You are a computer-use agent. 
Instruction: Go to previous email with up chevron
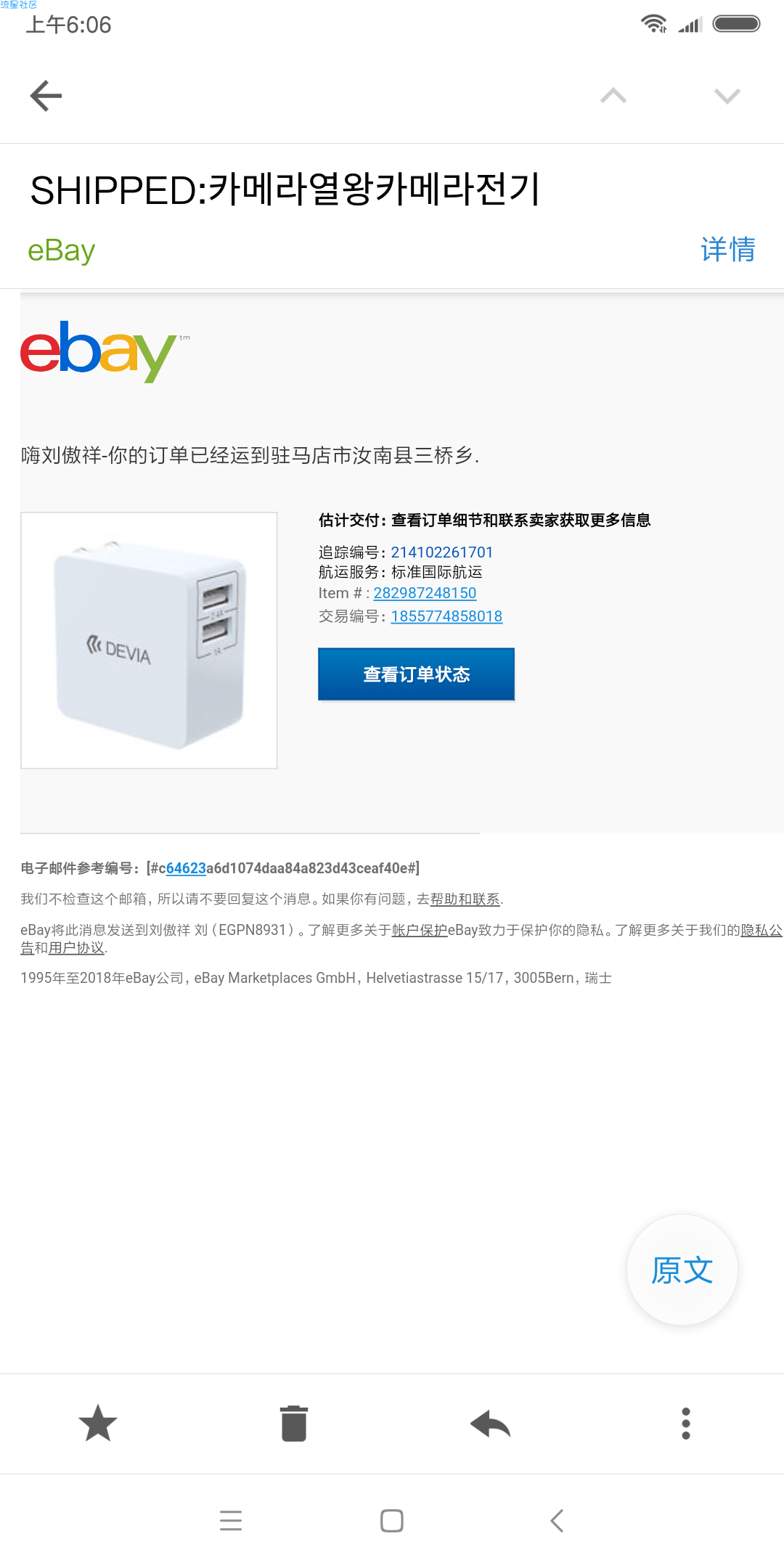[613, 96]
